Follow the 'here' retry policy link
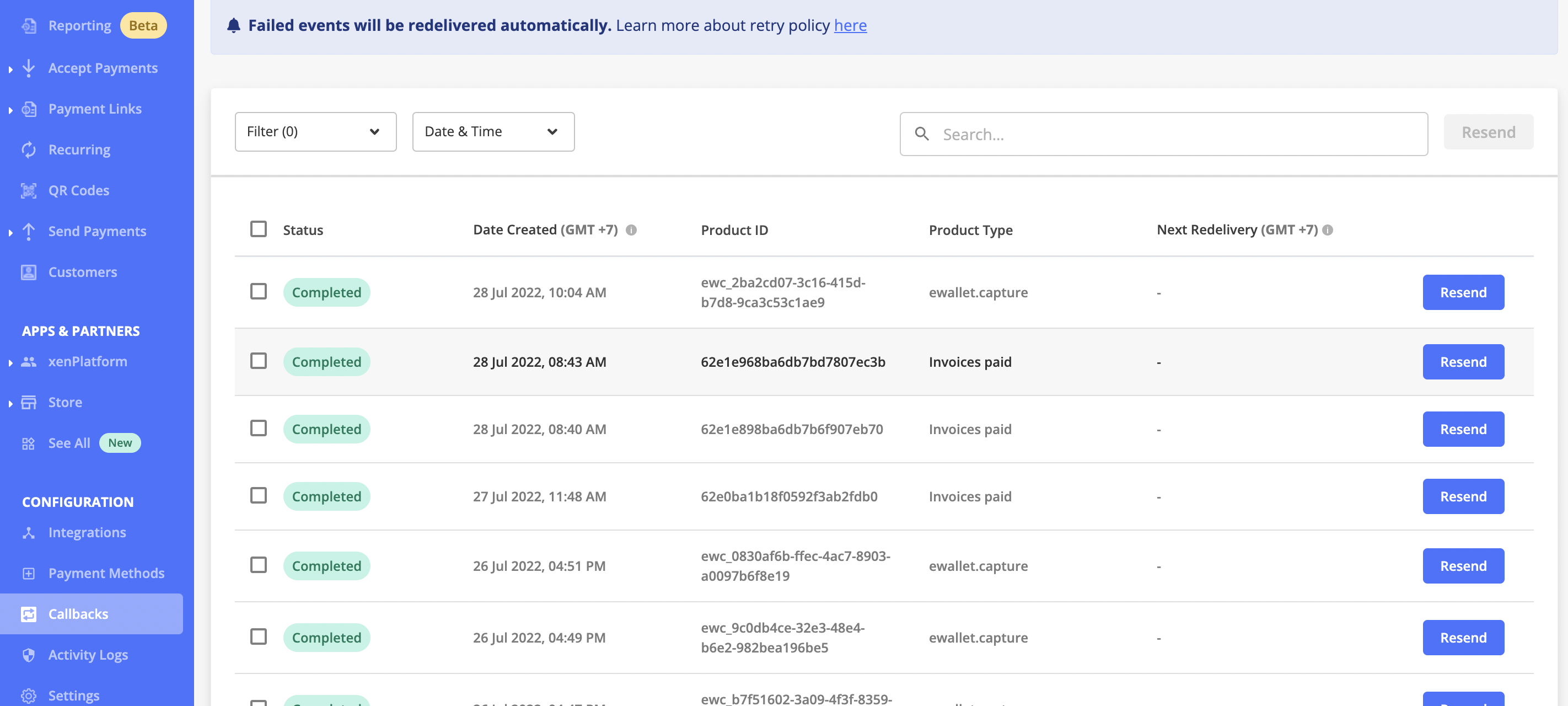1568x706 pixels. tap(850, 25)
